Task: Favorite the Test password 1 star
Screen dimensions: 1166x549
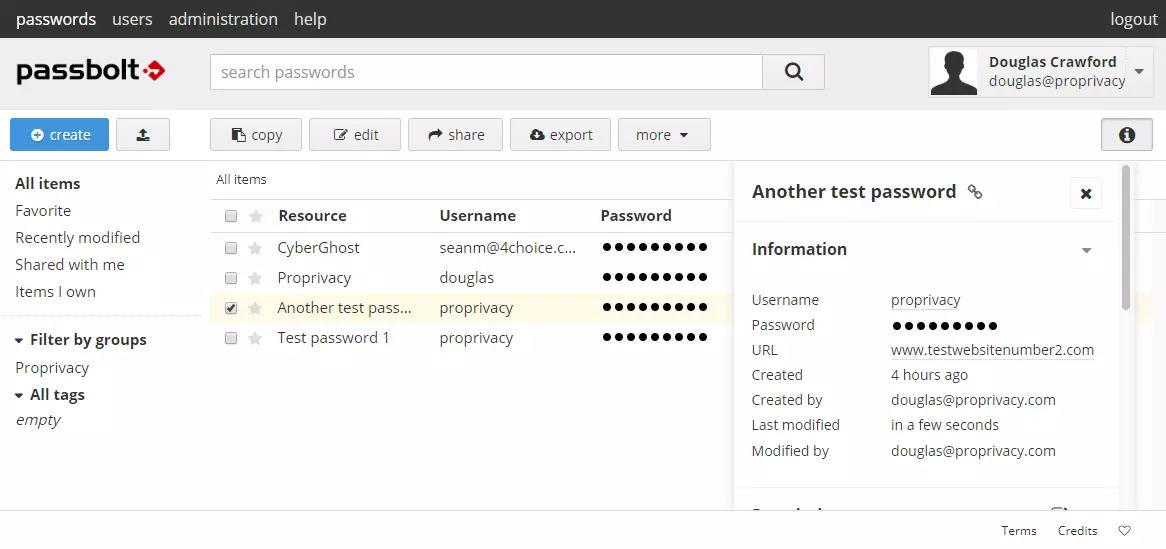Action: pos(255,338)
